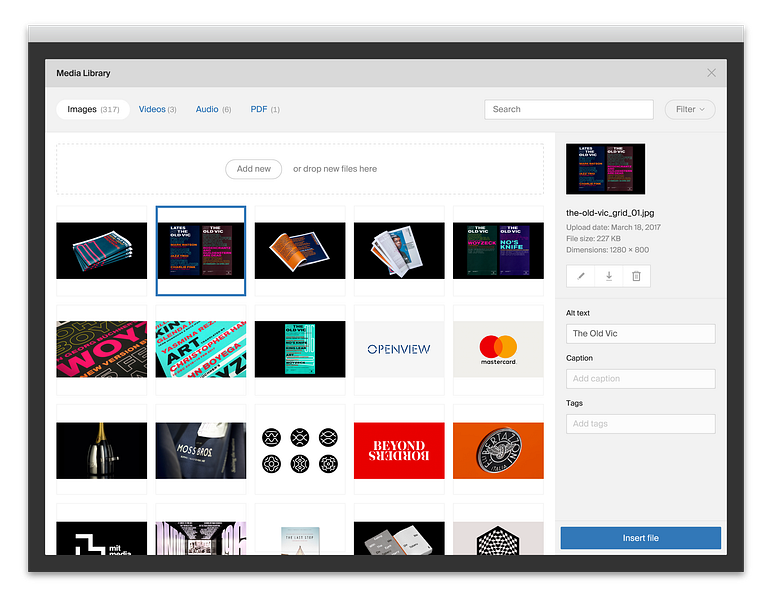Select the stacked striped magazines thumbnail
This screenshot has width=772, height=600.
pyautogui.click(x=101, y=251)
